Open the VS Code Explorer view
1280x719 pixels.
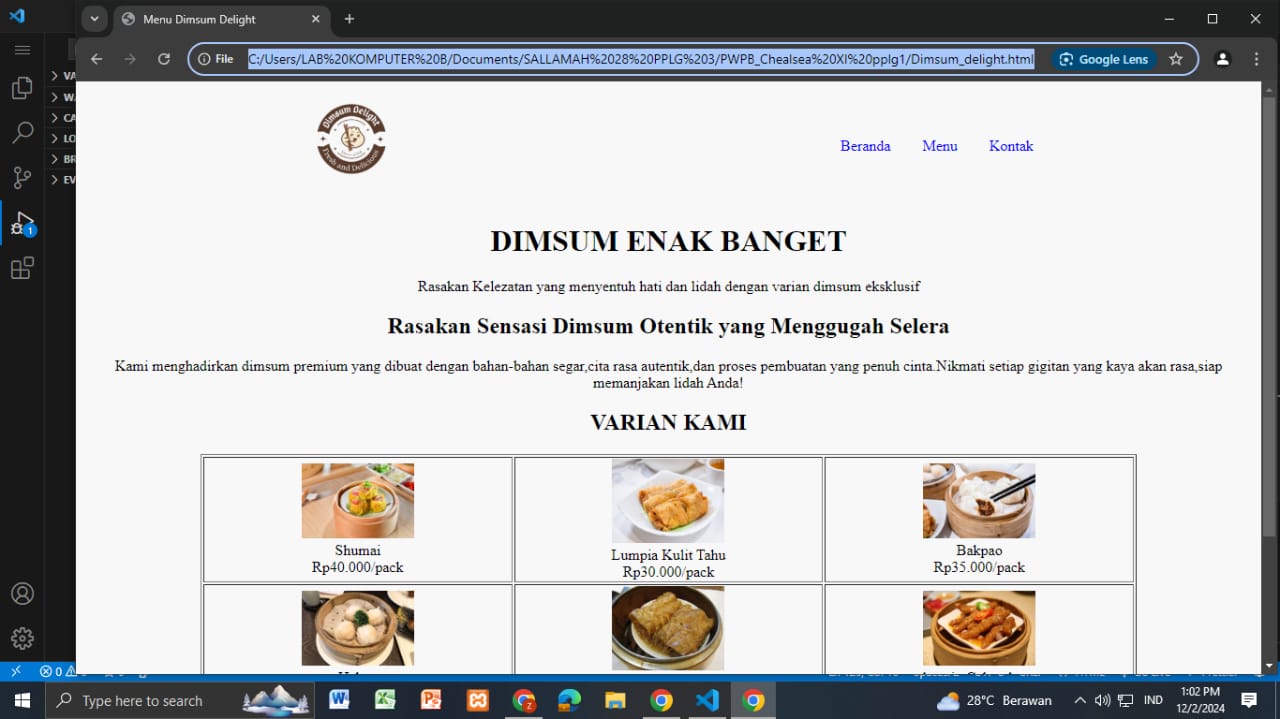[x=22, y=88]
